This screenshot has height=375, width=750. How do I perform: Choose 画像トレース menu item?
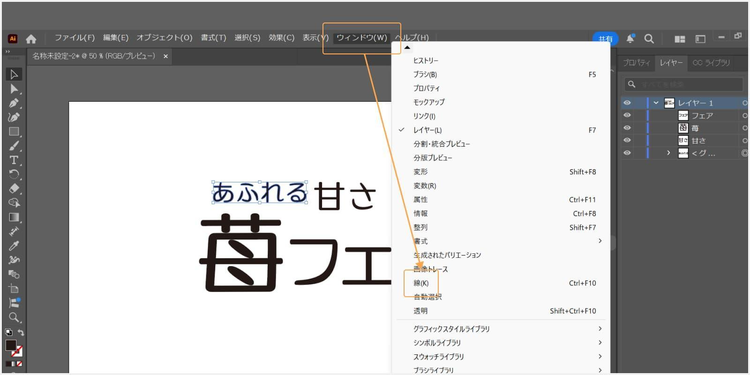(x=501, y=269)
